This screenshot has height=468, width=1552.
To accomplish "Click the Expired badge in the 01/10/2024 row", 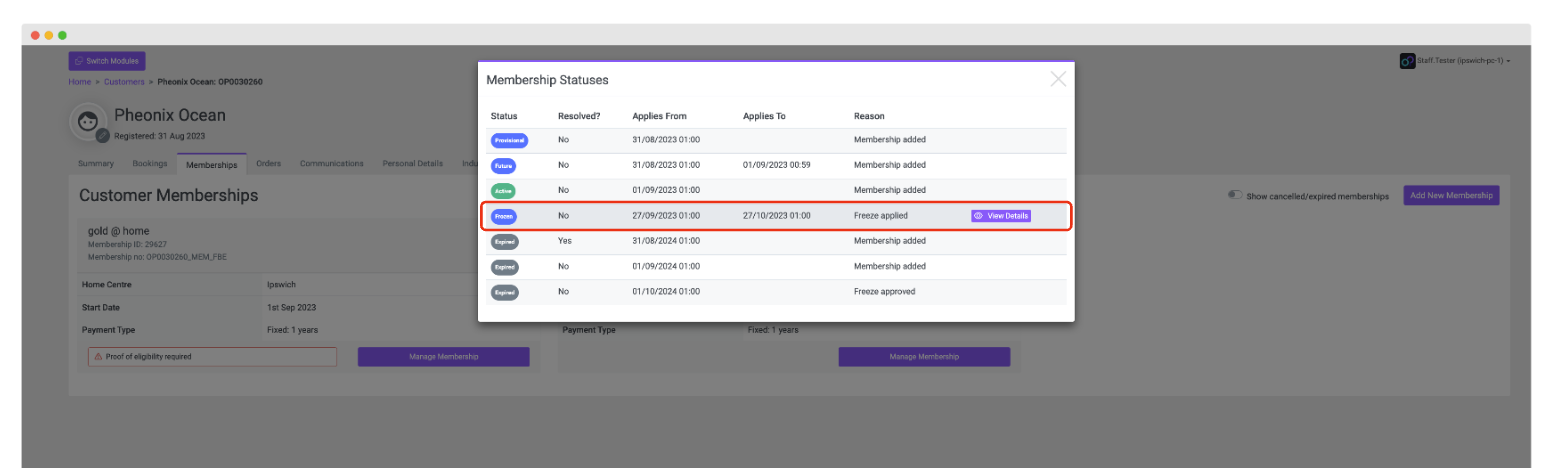I will coord(504,292).
